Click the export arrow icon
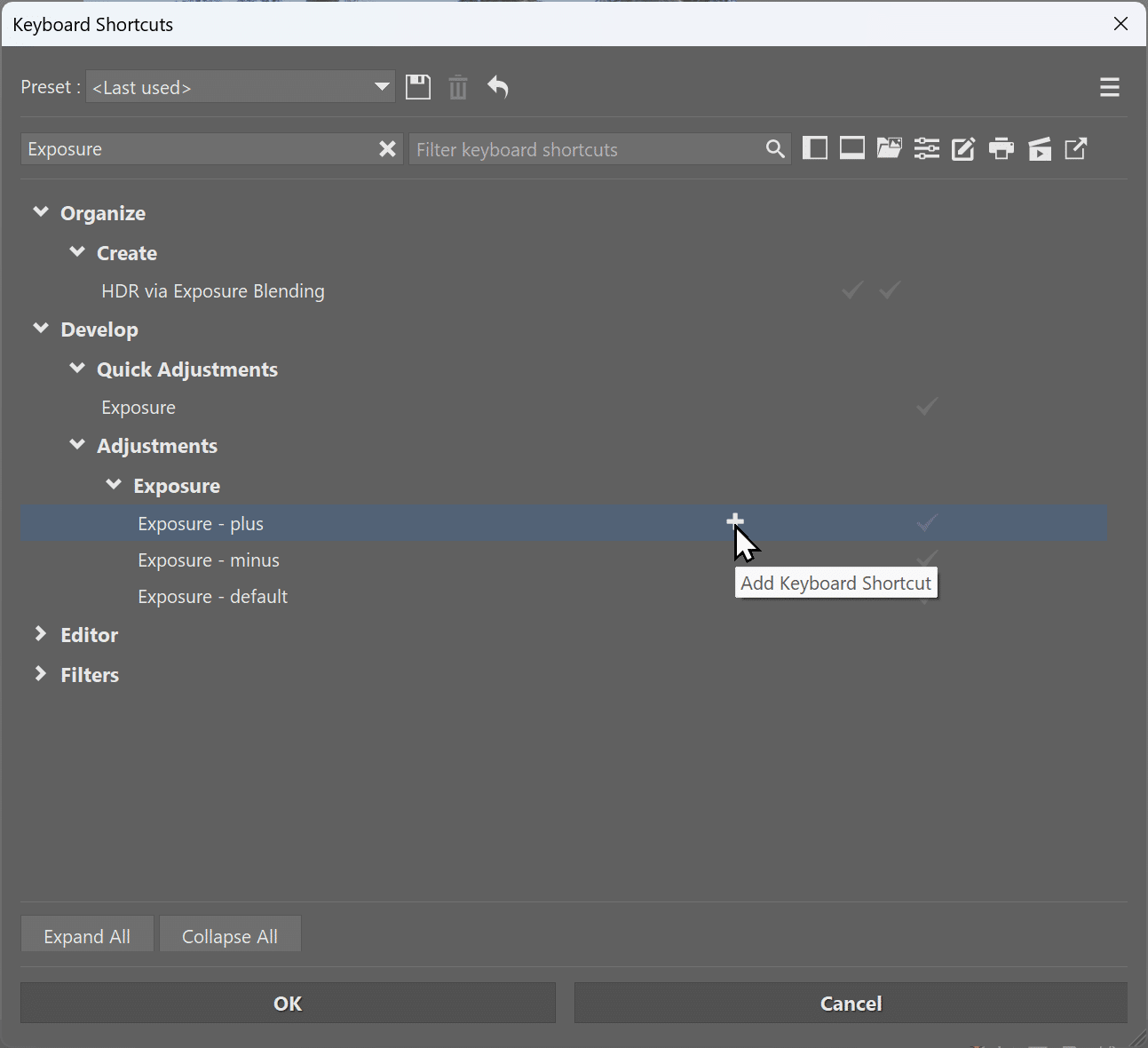The image size is (1148, 1048). (x=1076, y=148)
